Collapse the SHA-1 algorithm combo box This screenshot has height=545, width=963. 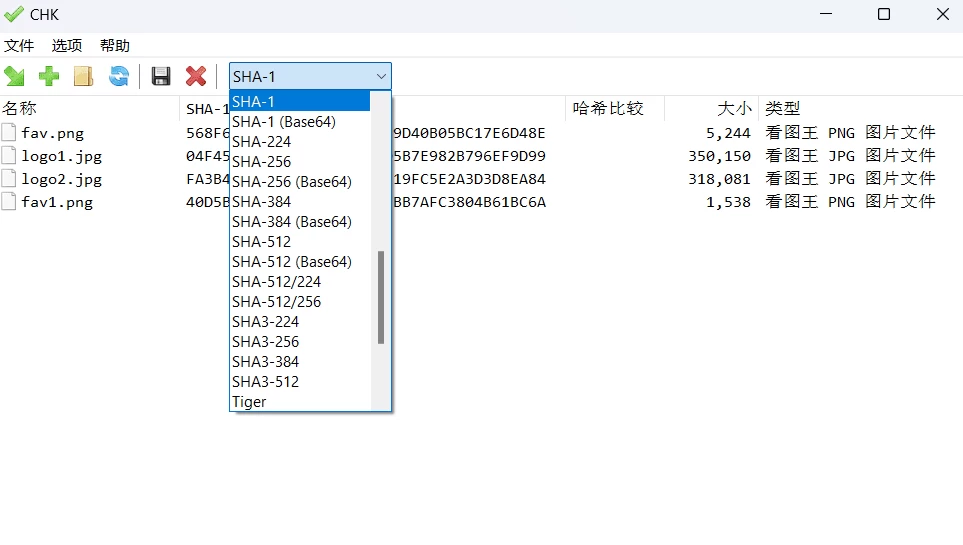tap(381, 77)
